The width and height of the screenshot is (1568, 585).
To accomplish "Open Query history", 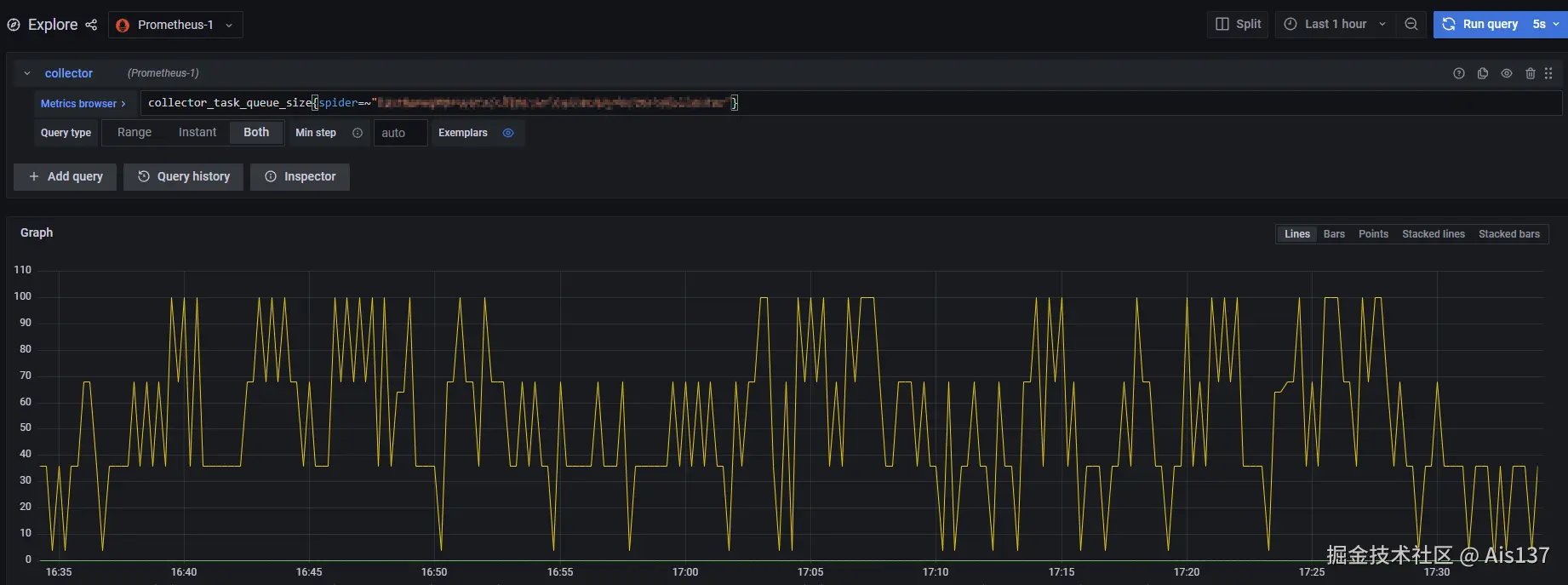I will [183, 176].
